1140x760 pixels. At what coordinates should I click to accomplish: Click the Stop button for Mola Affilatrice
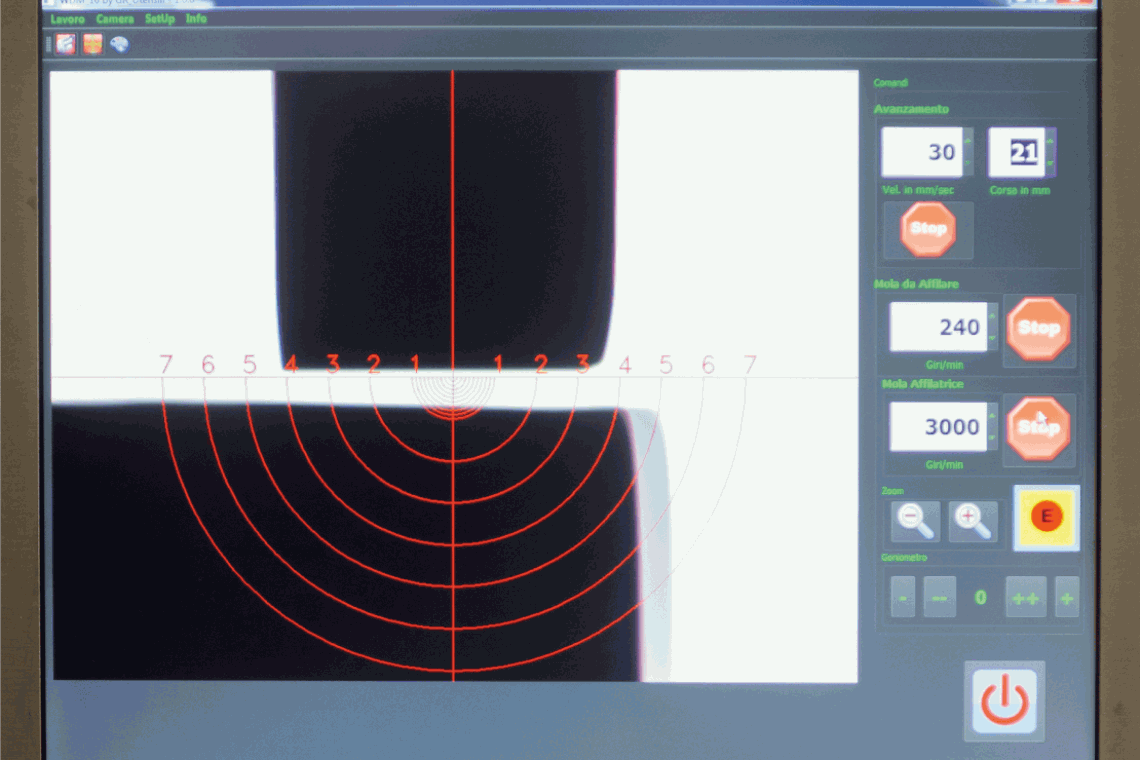pos(1039,428)
